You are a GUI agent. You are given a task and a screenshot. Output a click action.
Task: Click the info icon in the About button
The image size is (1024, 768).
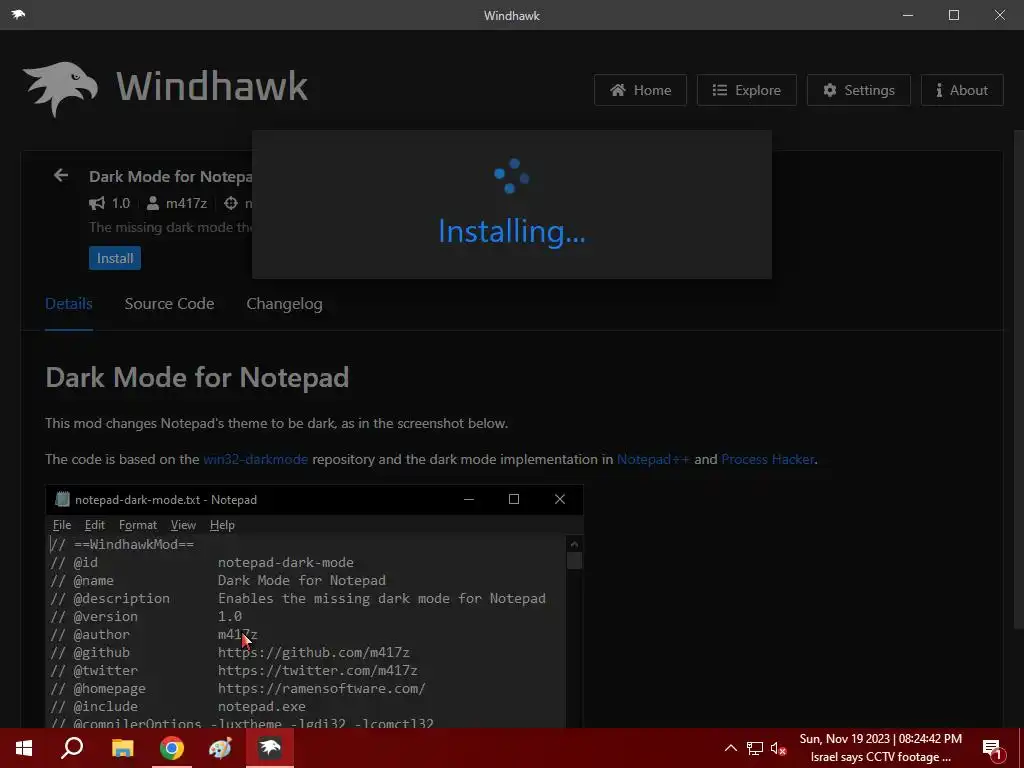coord(939,90)
